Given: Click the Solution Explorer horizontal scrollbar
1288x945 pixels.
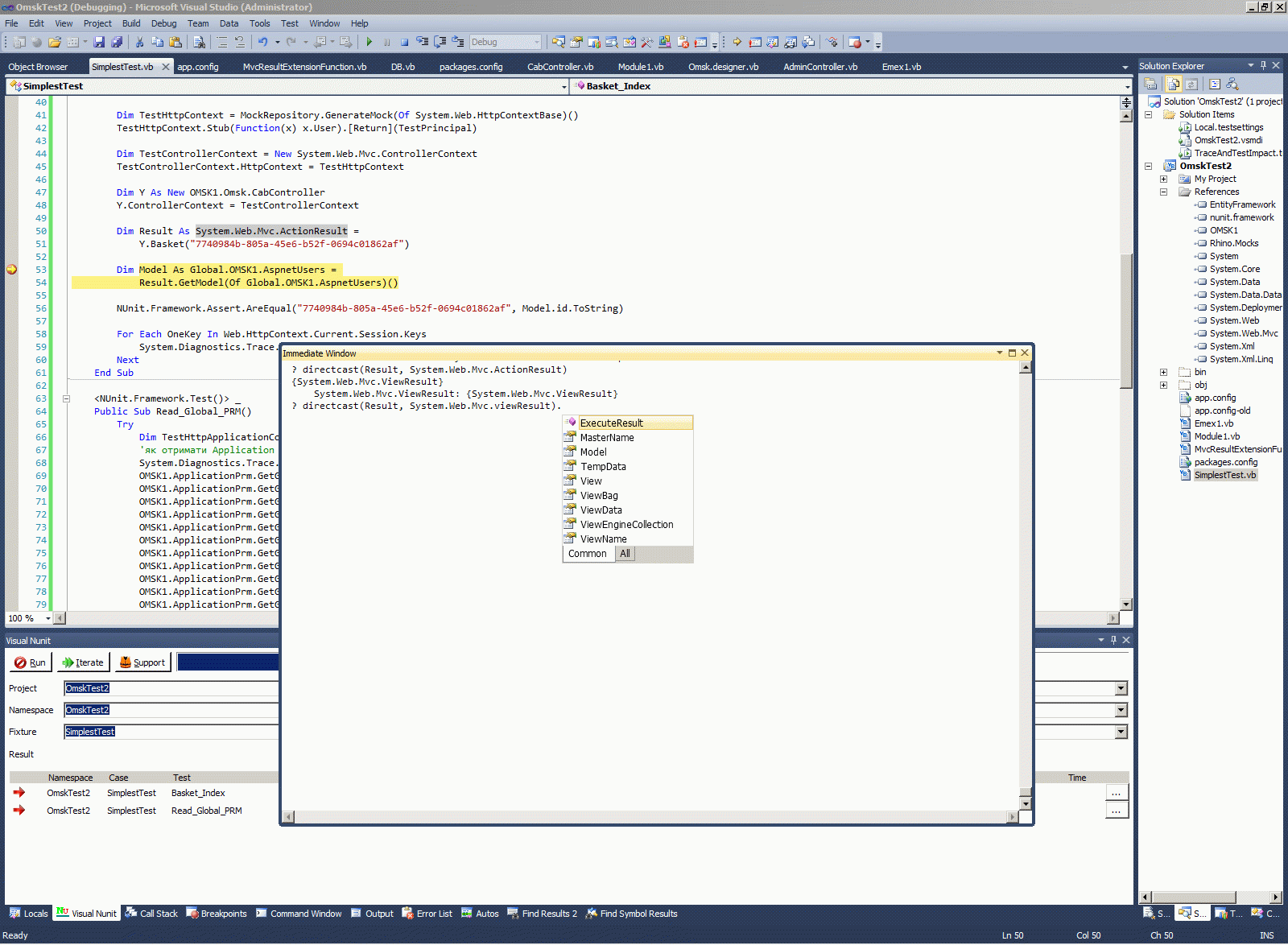Looking at the screenshot, I should [x=1192, y=897].
